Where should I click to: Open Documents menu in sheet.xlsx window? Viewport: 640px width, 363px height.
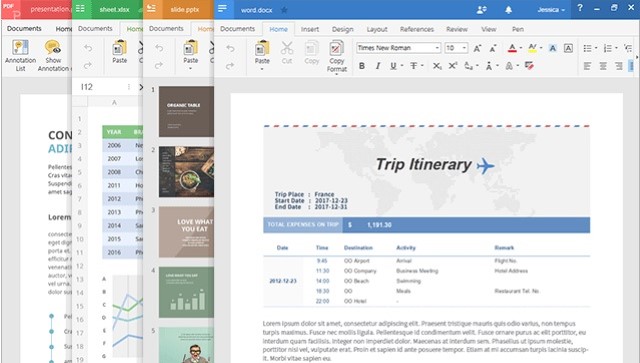coord(95,28)
